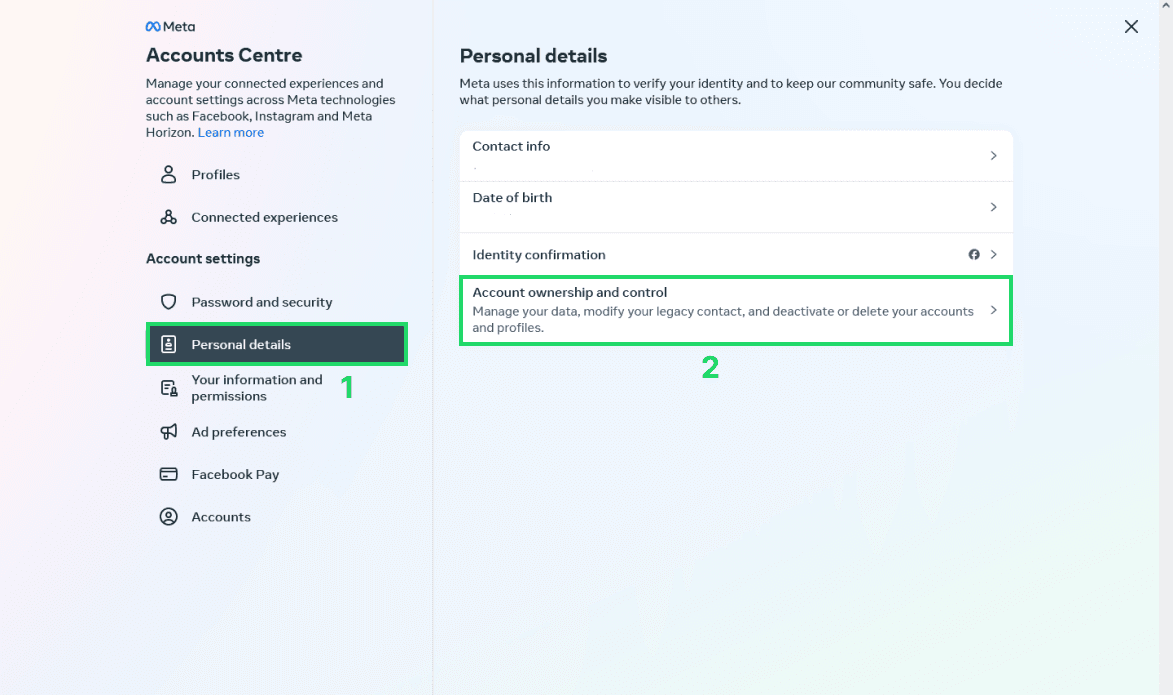The image size is (1173, 695).
Task: Open the Accounts settings page
Action: (x=220, y=516)
